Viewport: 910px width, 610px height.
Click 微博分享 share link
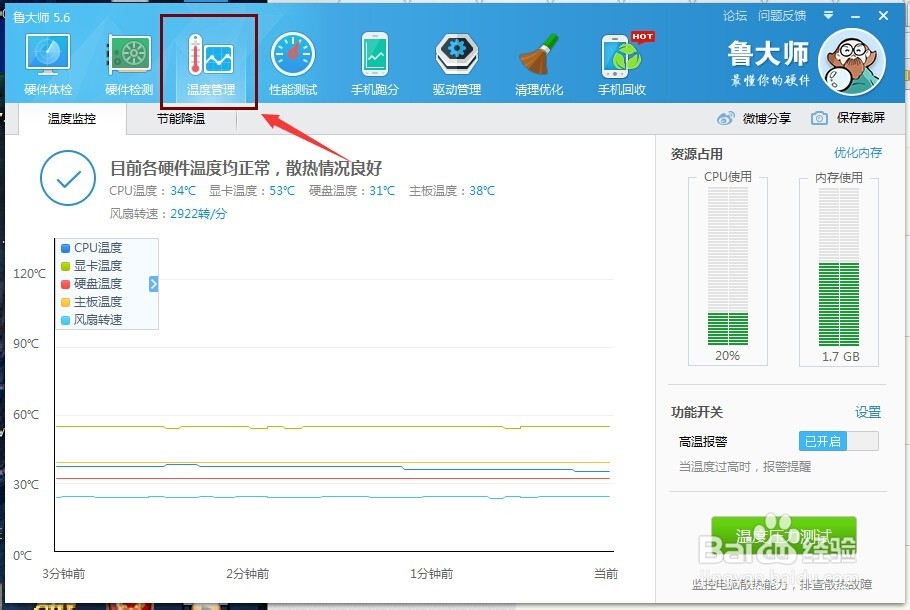click(767, 118)
